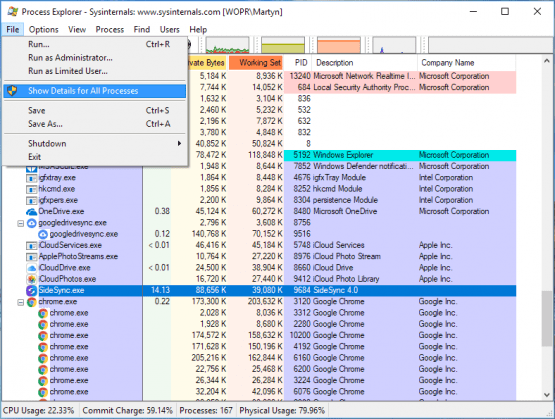Click the shield icon for Show Details
The width and height of the screenshot is (555, 419).
point(12,91)
